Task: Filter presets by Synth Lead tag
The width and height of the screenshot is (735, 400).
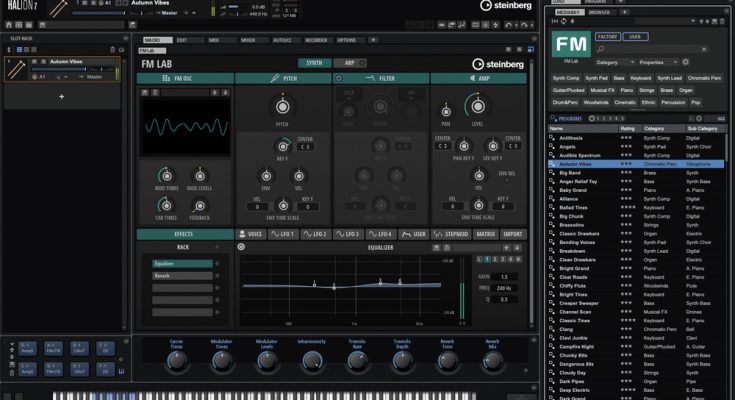Action: [x=668, y=77]
